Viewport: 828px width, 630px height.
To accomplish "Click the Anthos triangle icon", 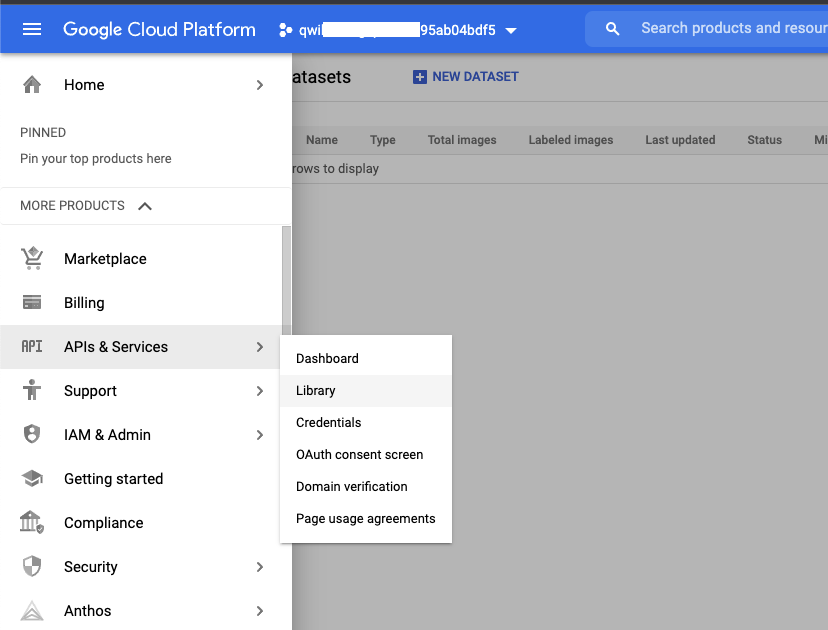I will tap(32, 610).
